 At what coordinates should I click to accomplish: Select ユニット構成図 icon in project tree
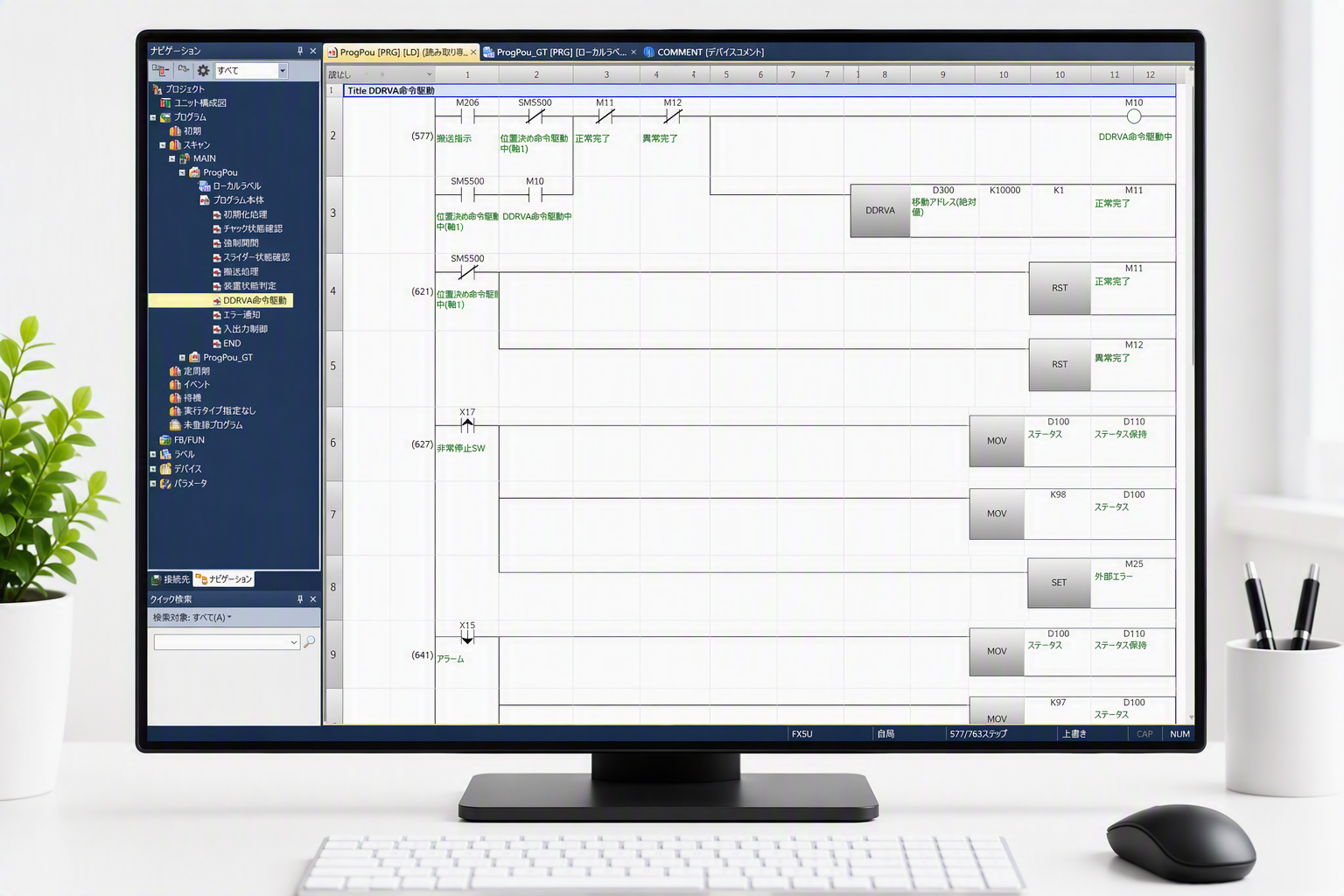coord(165,103)
